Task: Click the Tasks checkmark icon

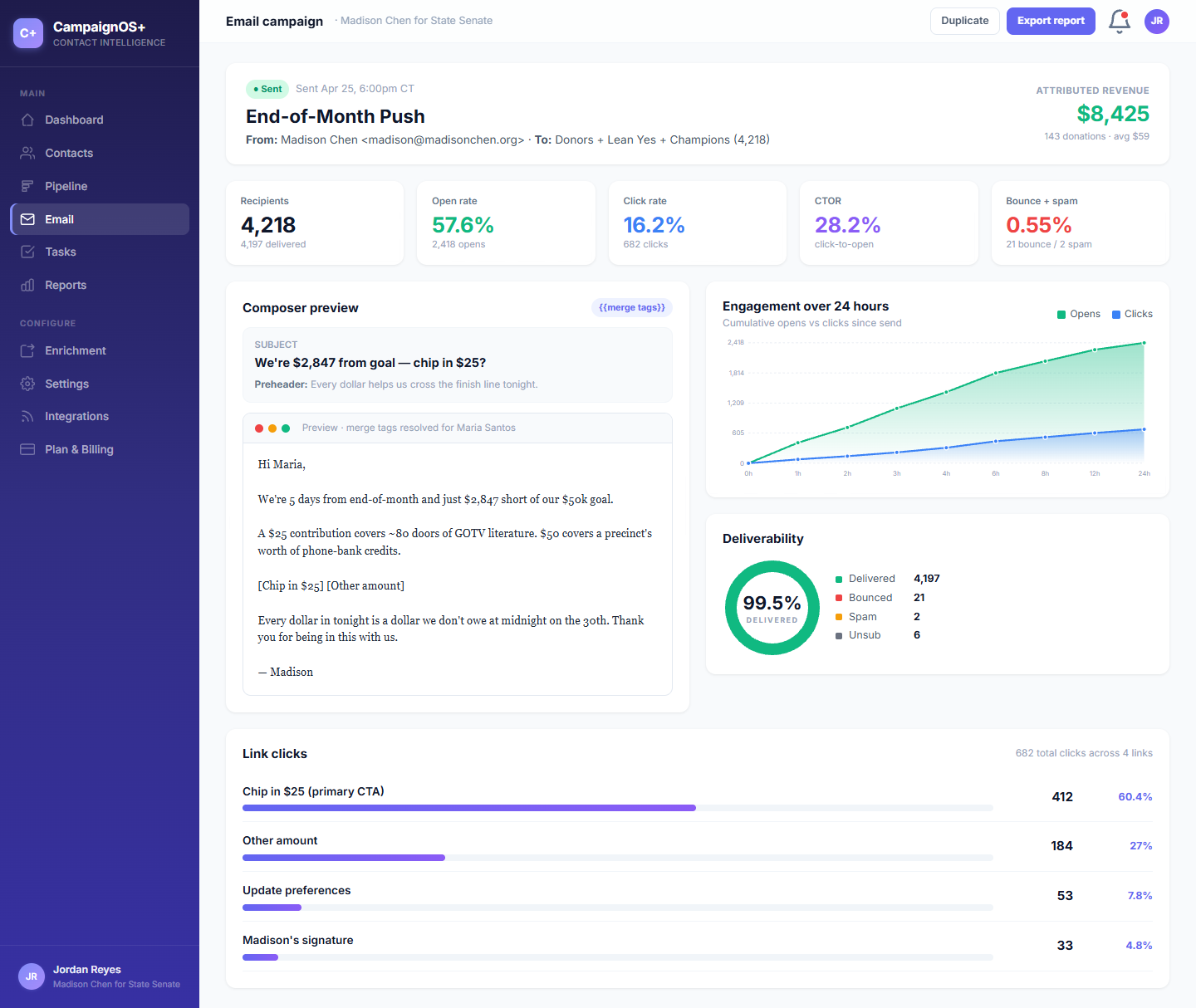Action: click(27, 252)
